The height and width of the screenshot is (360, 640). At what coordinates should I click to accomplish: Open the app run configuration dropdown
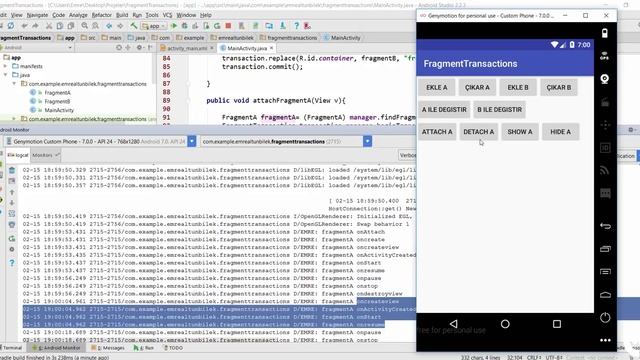[x=154, y=26]
